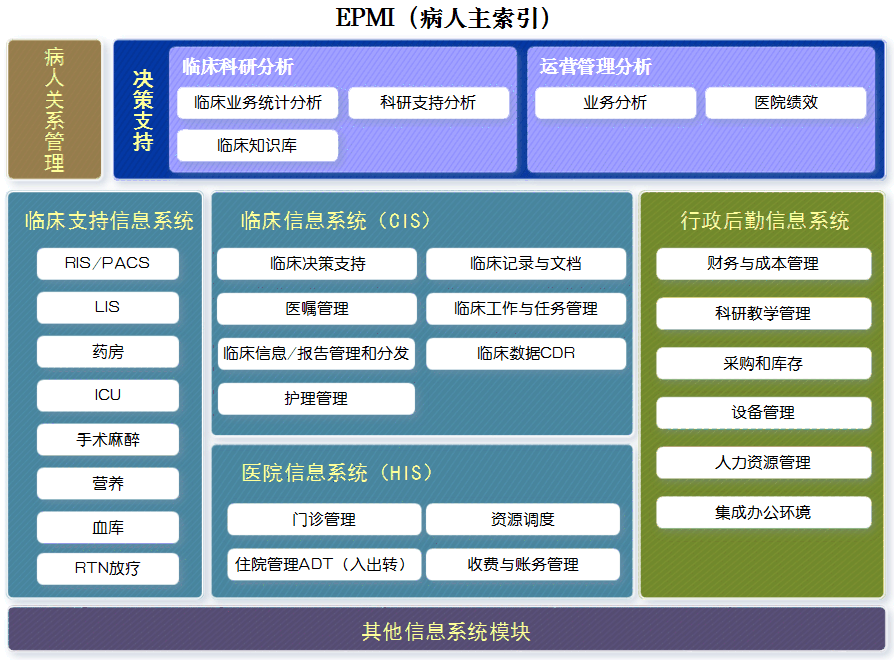
Task: Select the RTN放疗 box
Action: pos(108,568)
